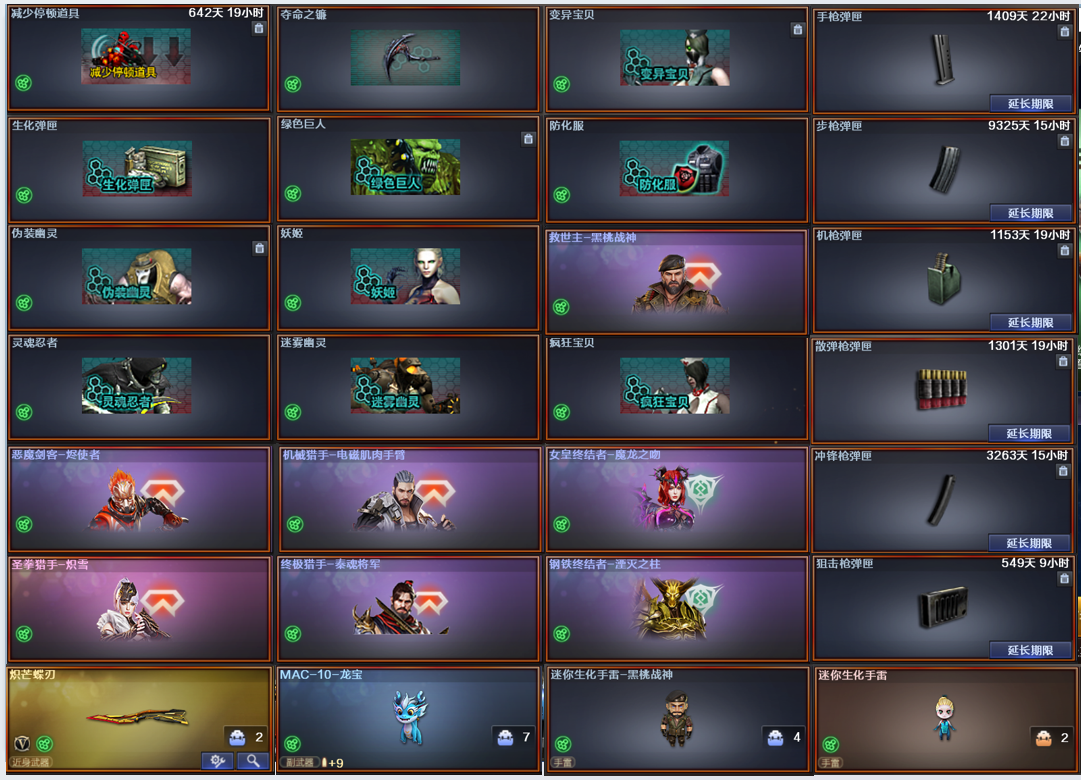Select the 圣拳猎手-炽雪 character card
Screen dimensions: 1081x780
pyautogui.click(x=139, y=608)
